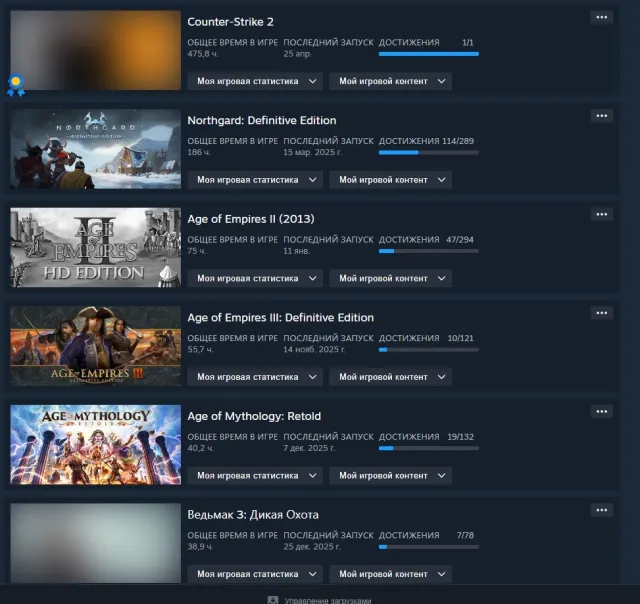Click the 7 дек. 2025 г. last launch date
Screen dimensions: 640x604
309,448
